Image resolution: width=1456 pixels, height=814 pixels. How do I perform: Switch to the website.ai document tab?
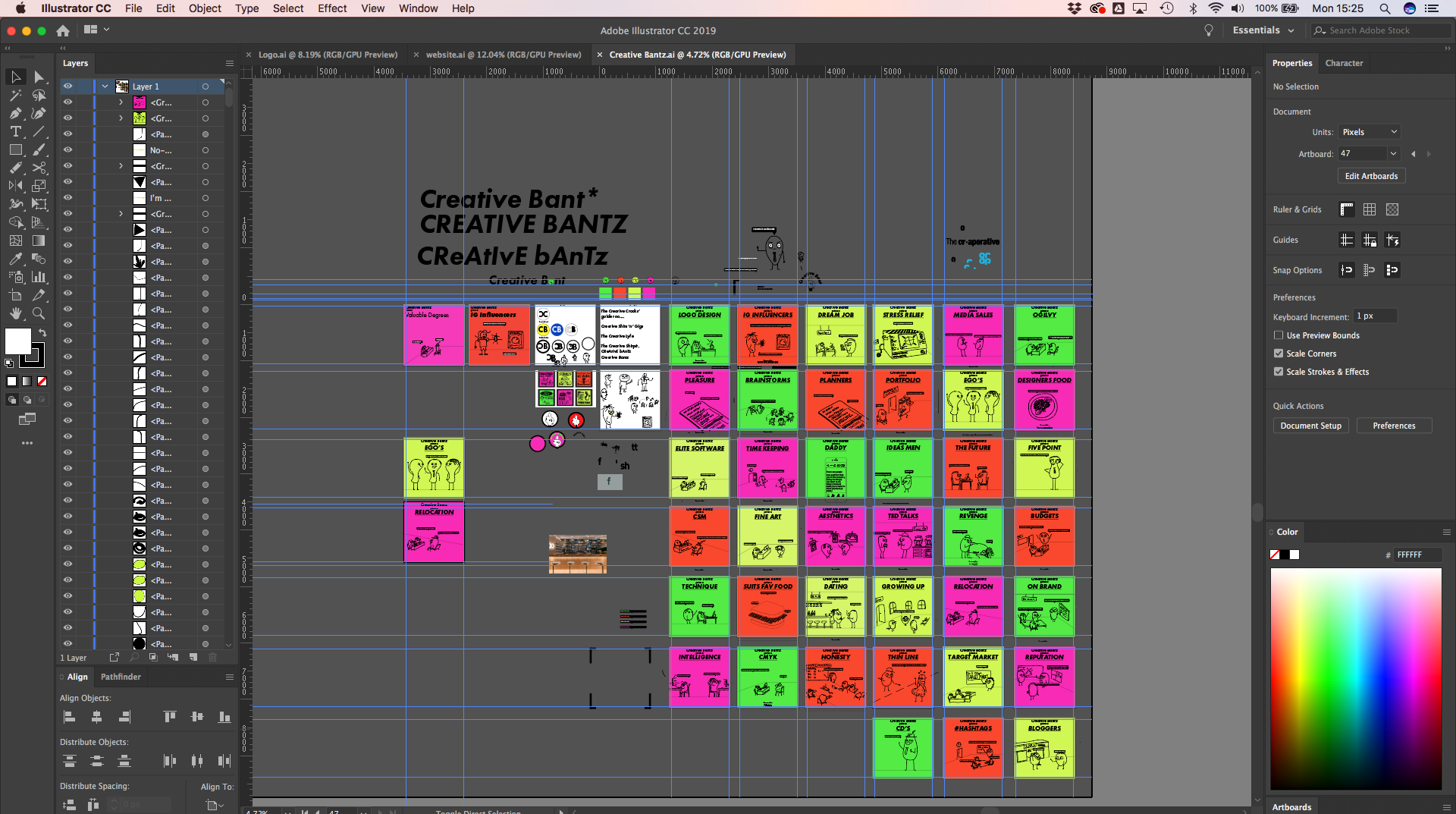pyautogui.click(x=504, y=55)
